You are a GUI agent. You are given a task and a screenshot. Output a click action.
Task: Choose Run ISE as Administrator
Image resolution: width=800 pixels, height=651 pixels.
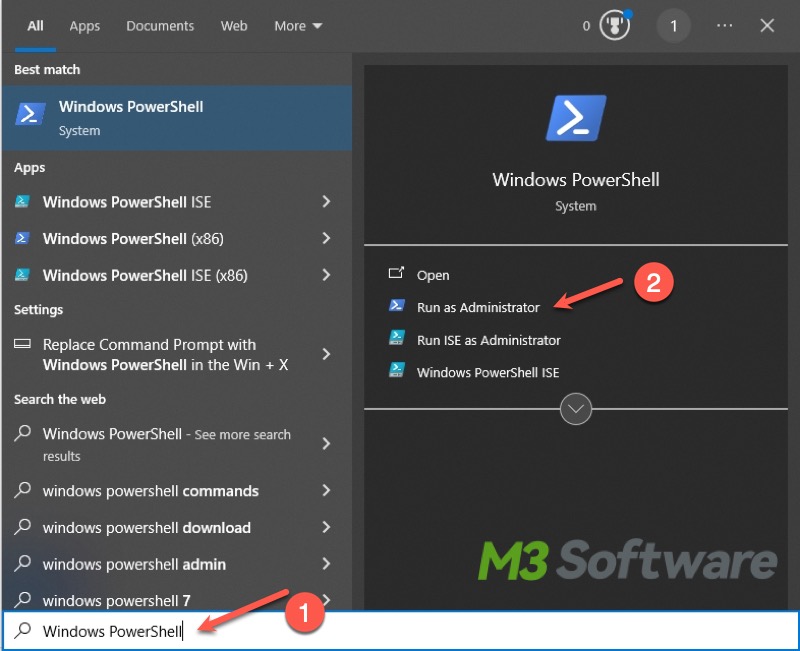click(488, 340)
